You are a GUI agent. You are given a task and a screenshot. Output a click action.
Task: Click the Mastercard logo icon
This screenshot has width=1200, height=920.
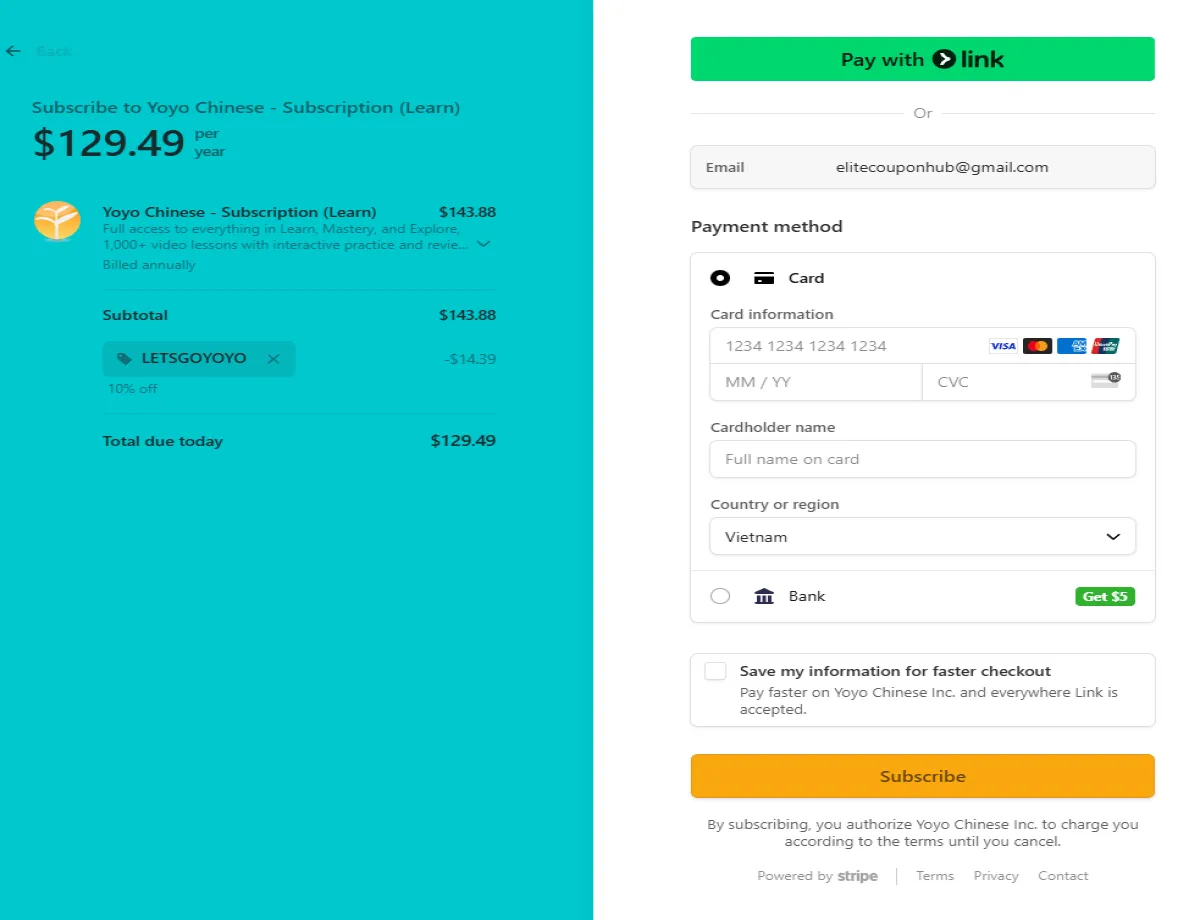(1037, 346)
